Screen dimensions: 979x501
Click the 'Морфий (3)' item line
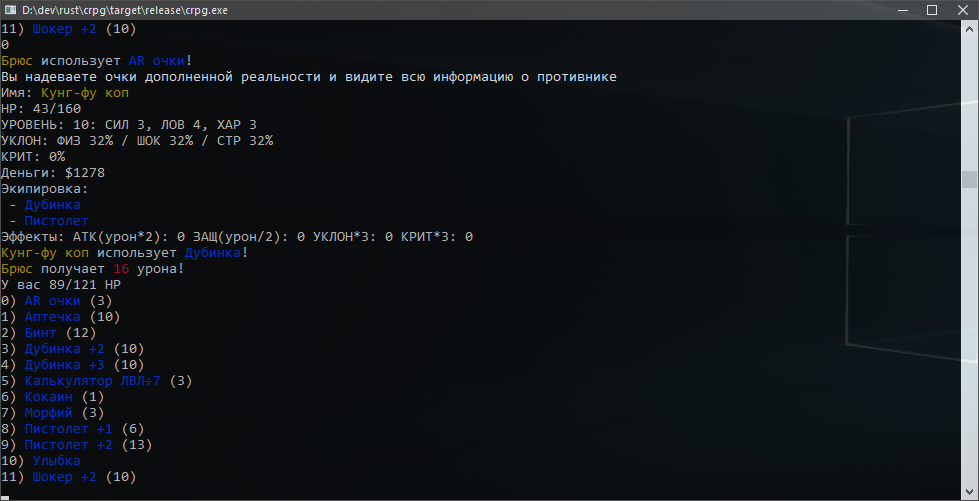(x=52, y=413)
